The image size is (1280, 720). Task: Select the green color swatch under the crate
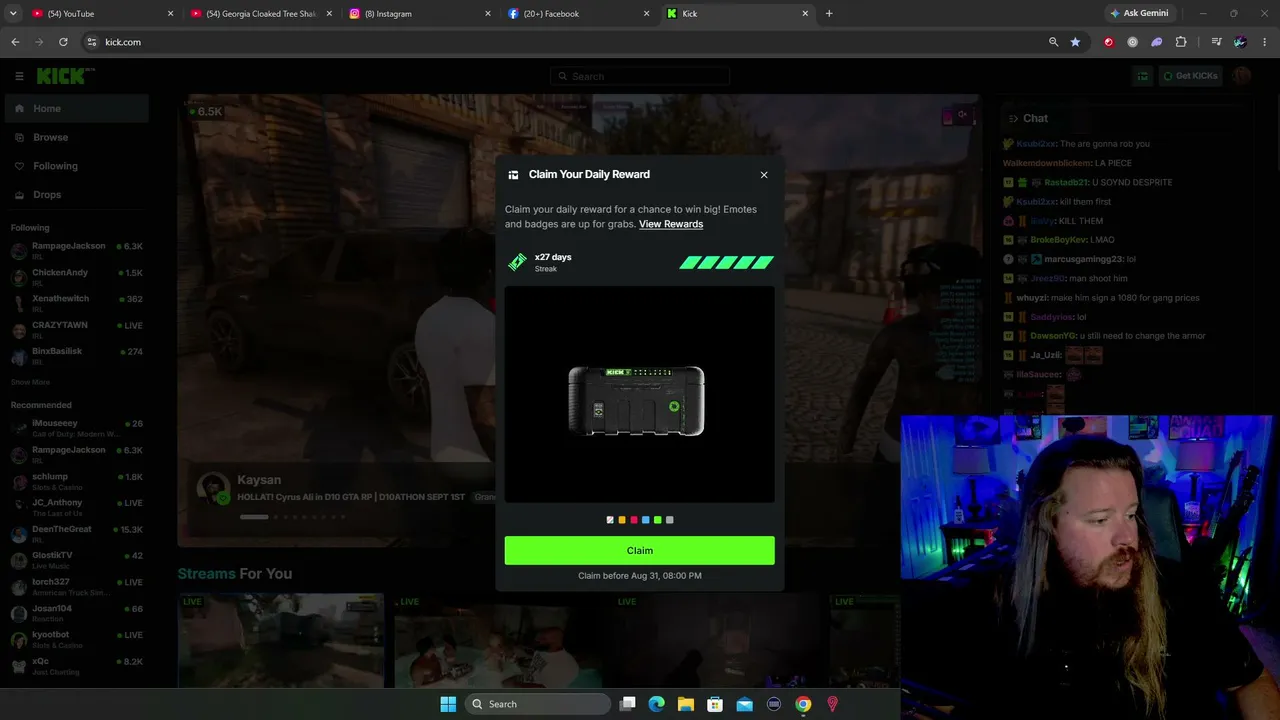658,520
